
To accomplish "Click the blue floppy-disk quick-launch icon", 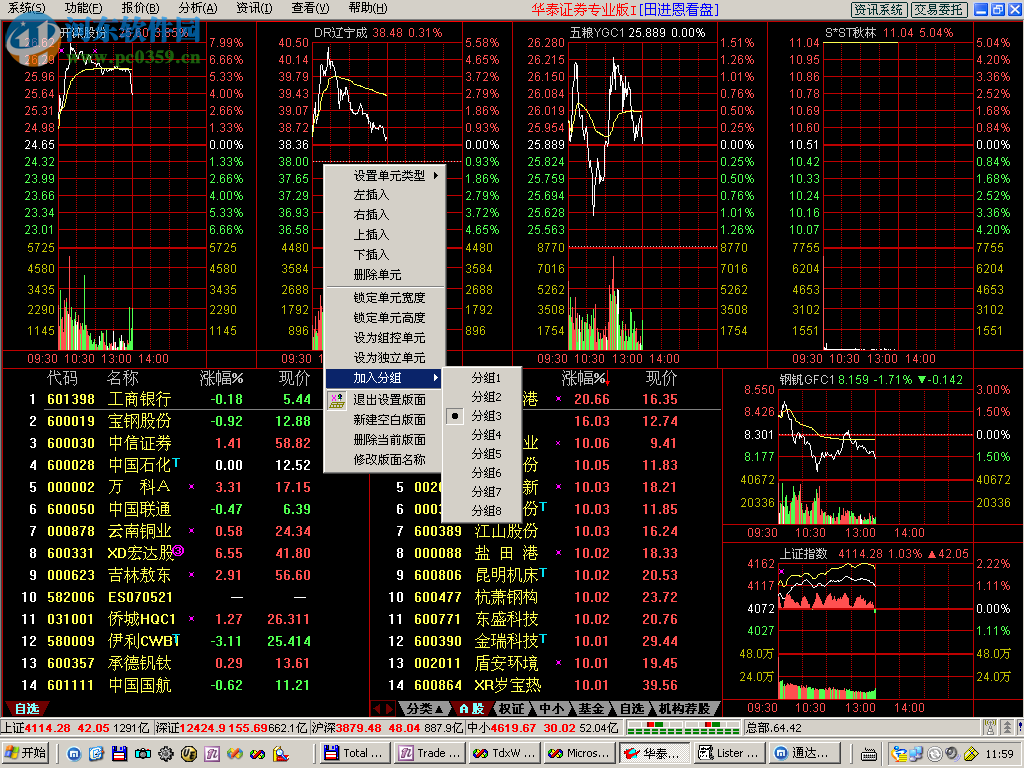I will [x=120, y=754].
